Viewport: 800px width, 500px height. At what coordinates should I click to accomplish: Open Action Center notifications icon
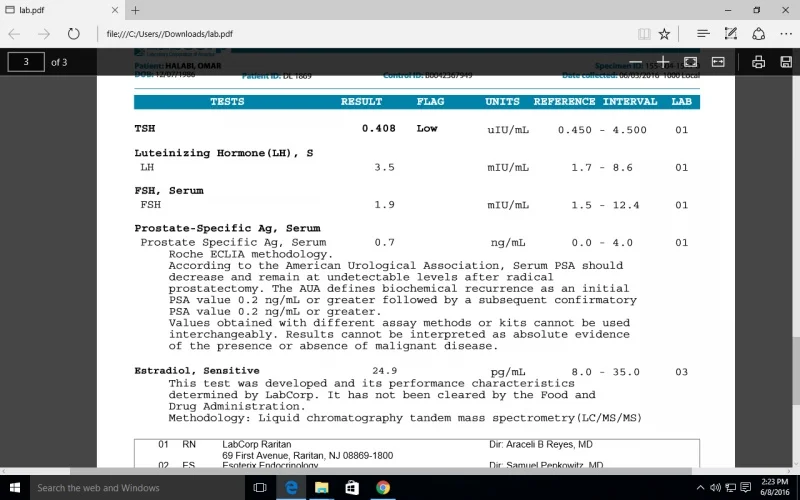coord(745,488)
